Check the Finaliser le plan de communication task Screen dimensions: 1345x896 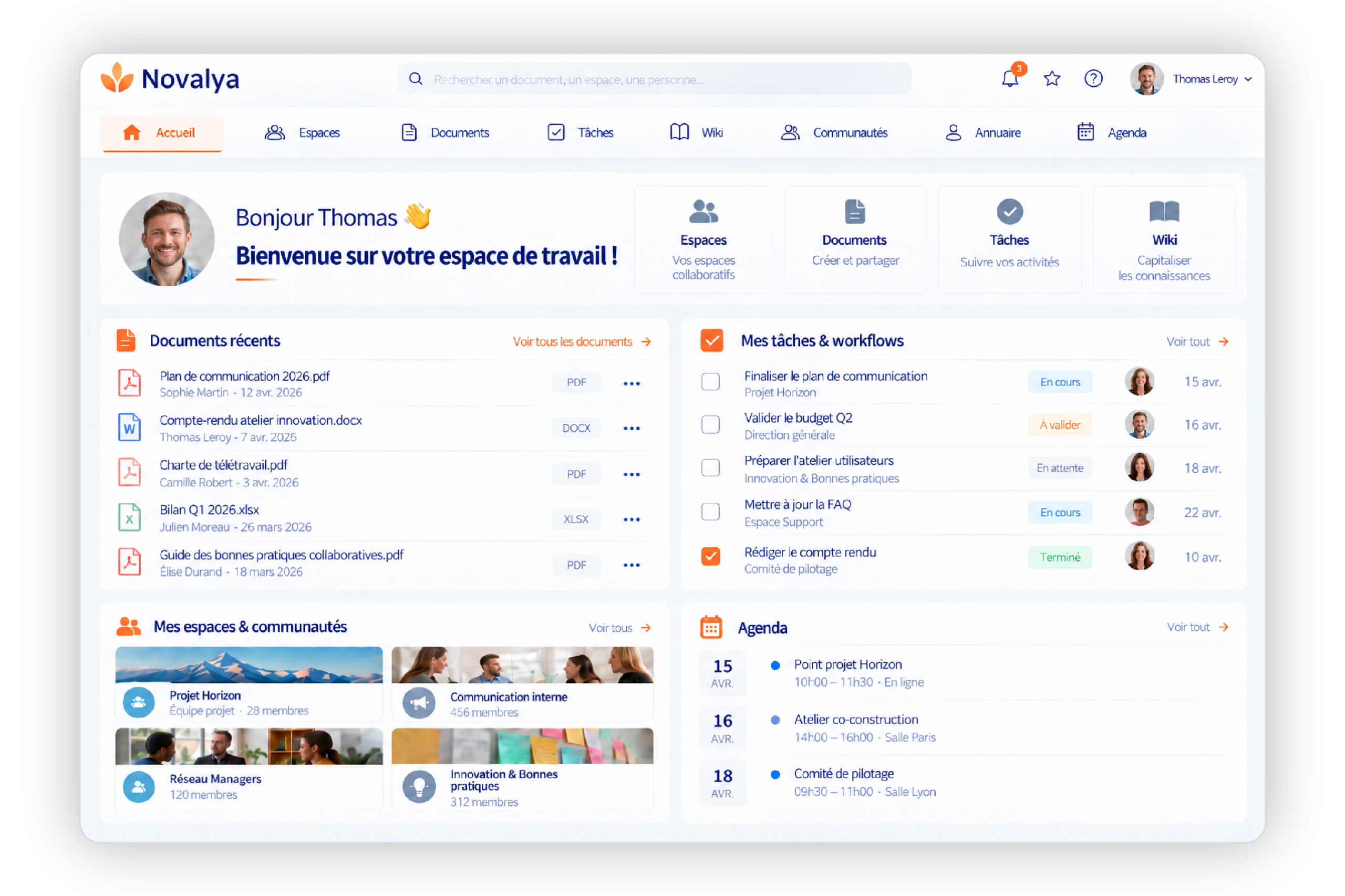point(710,381)
